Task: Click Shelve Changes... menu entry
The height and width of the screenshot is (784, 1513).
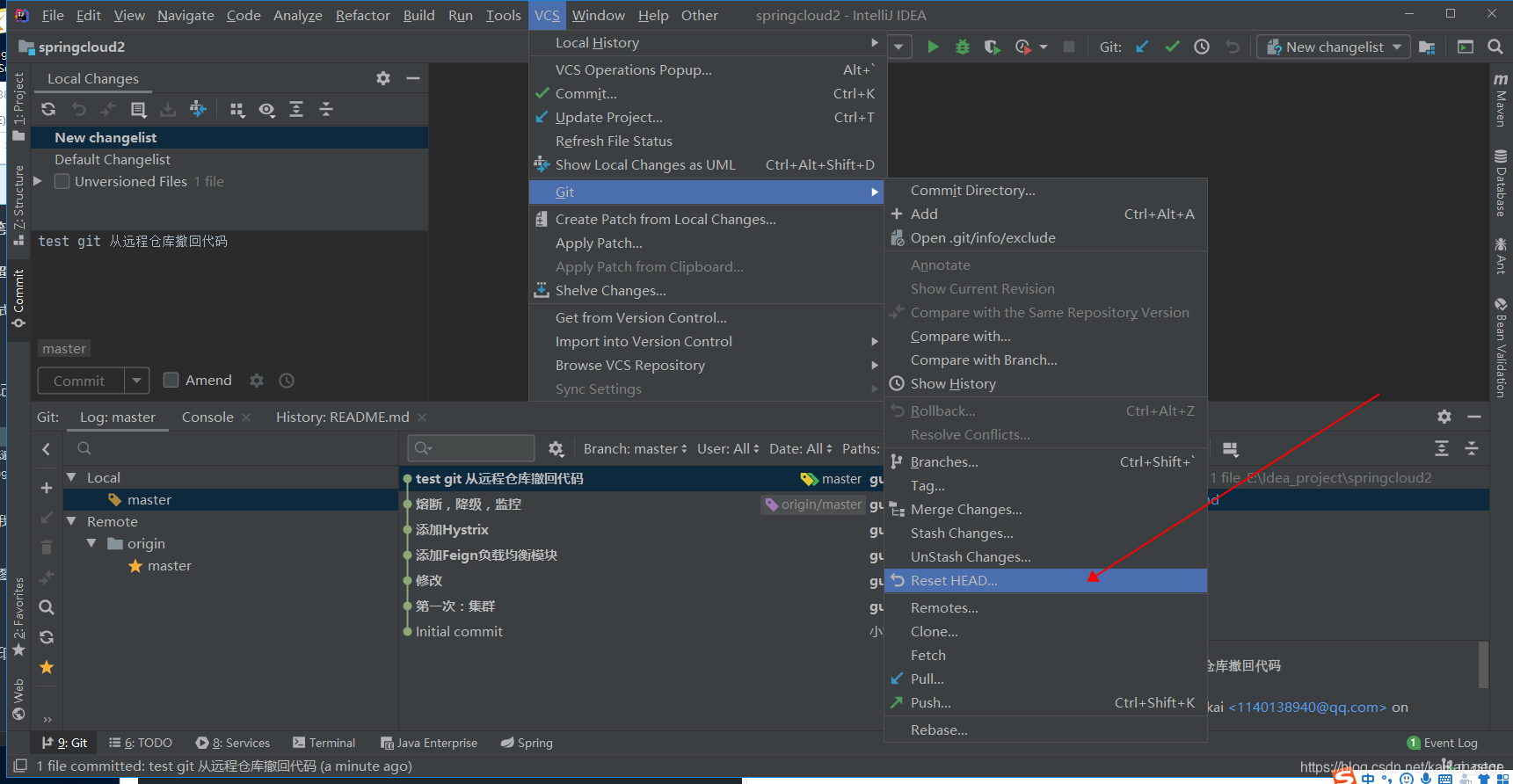Action: pyautogui.click(x=707, y=290)
